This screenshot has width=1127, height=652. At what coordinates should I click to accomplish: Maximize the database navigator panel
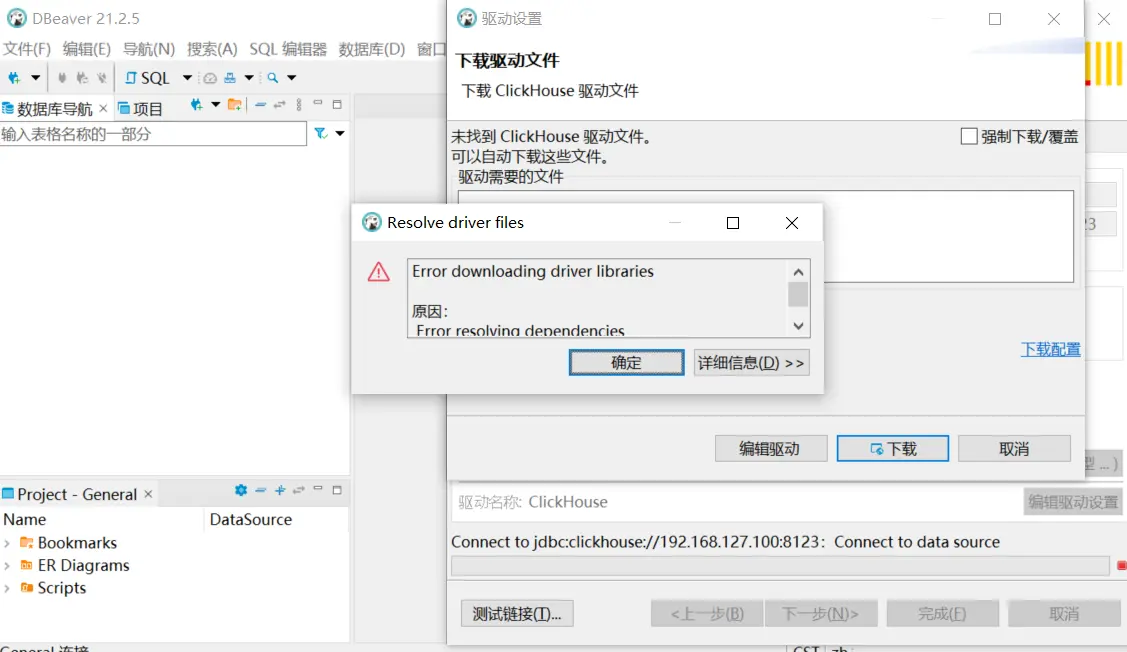point(337,105)
